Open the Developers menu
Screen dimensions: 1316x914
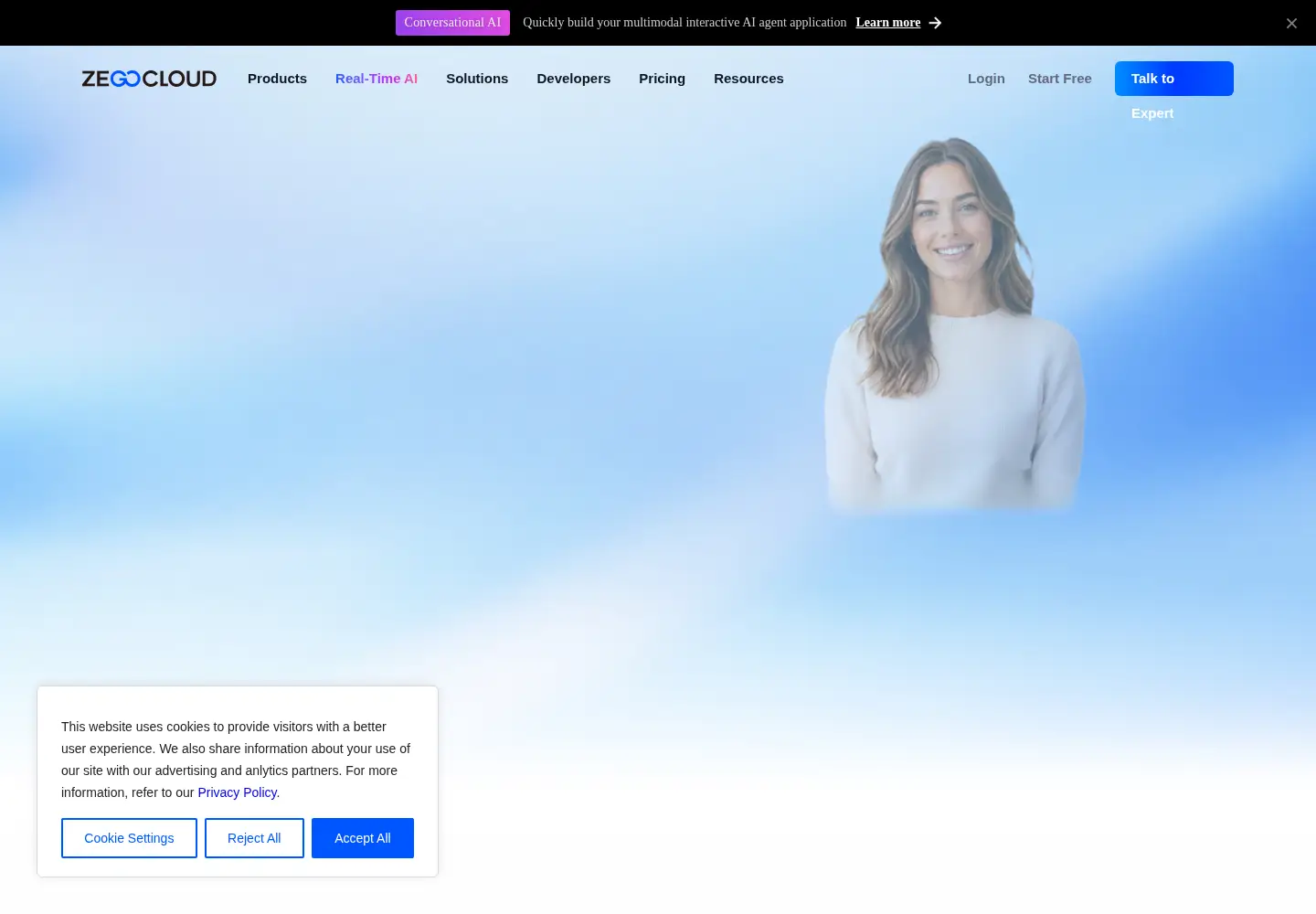pyautogui.click(x=573, y=79)
